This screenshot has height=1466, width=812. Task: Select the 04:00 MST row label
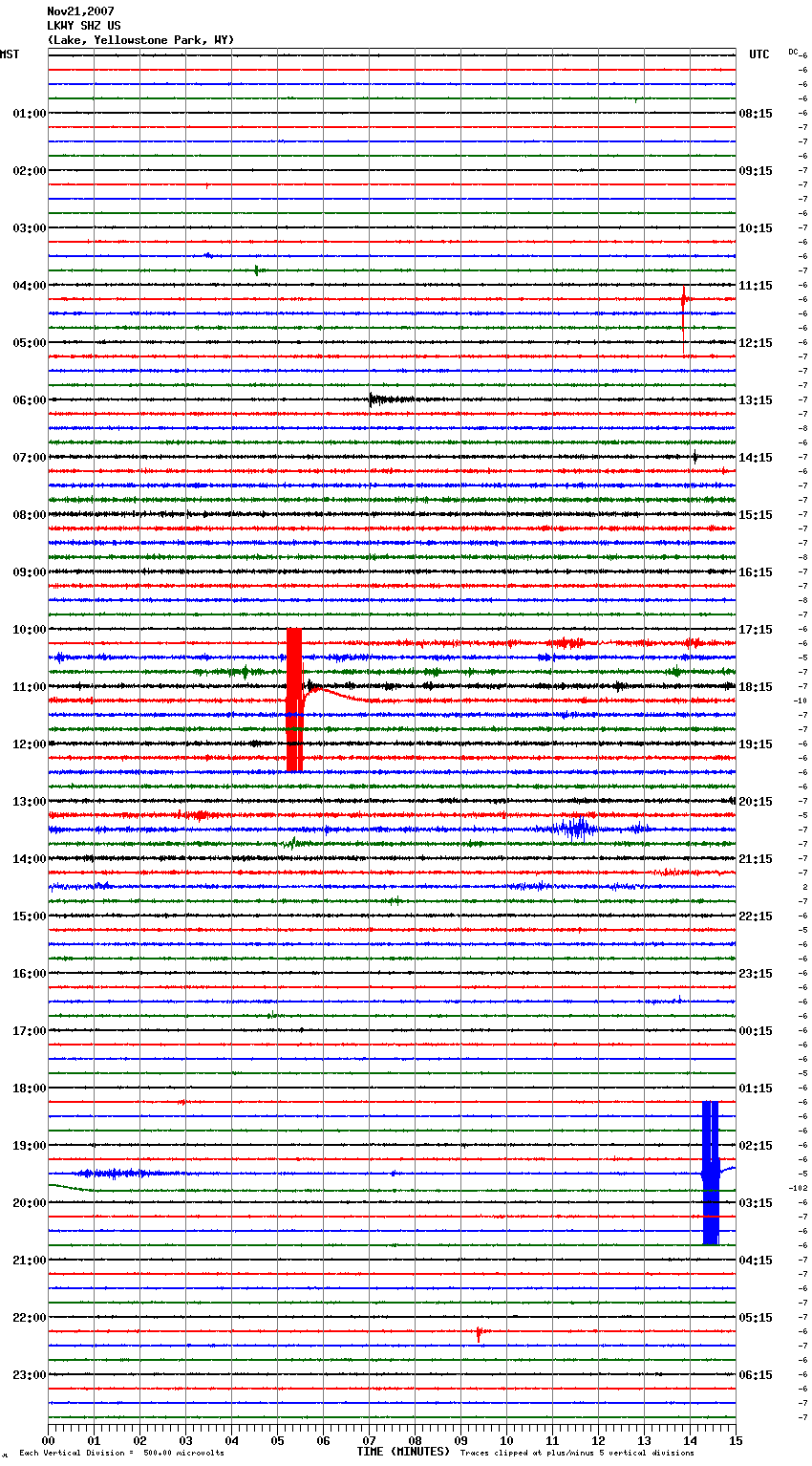tap(29, 286)
